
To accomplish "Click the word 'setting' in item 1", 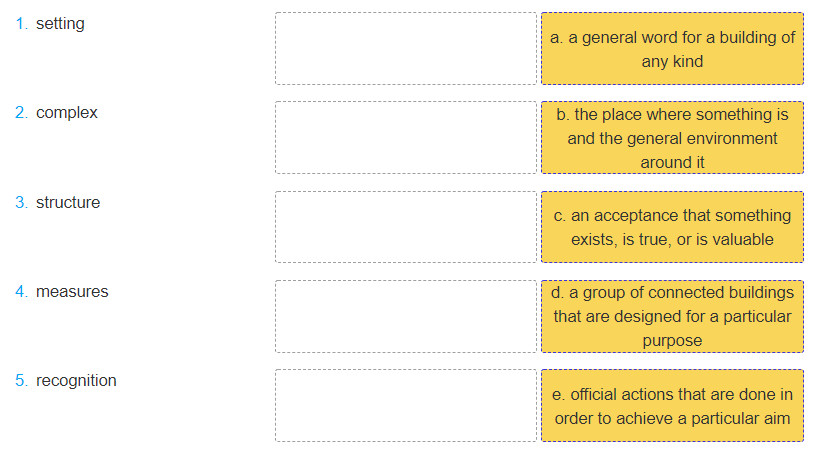I will pos(60,24).
